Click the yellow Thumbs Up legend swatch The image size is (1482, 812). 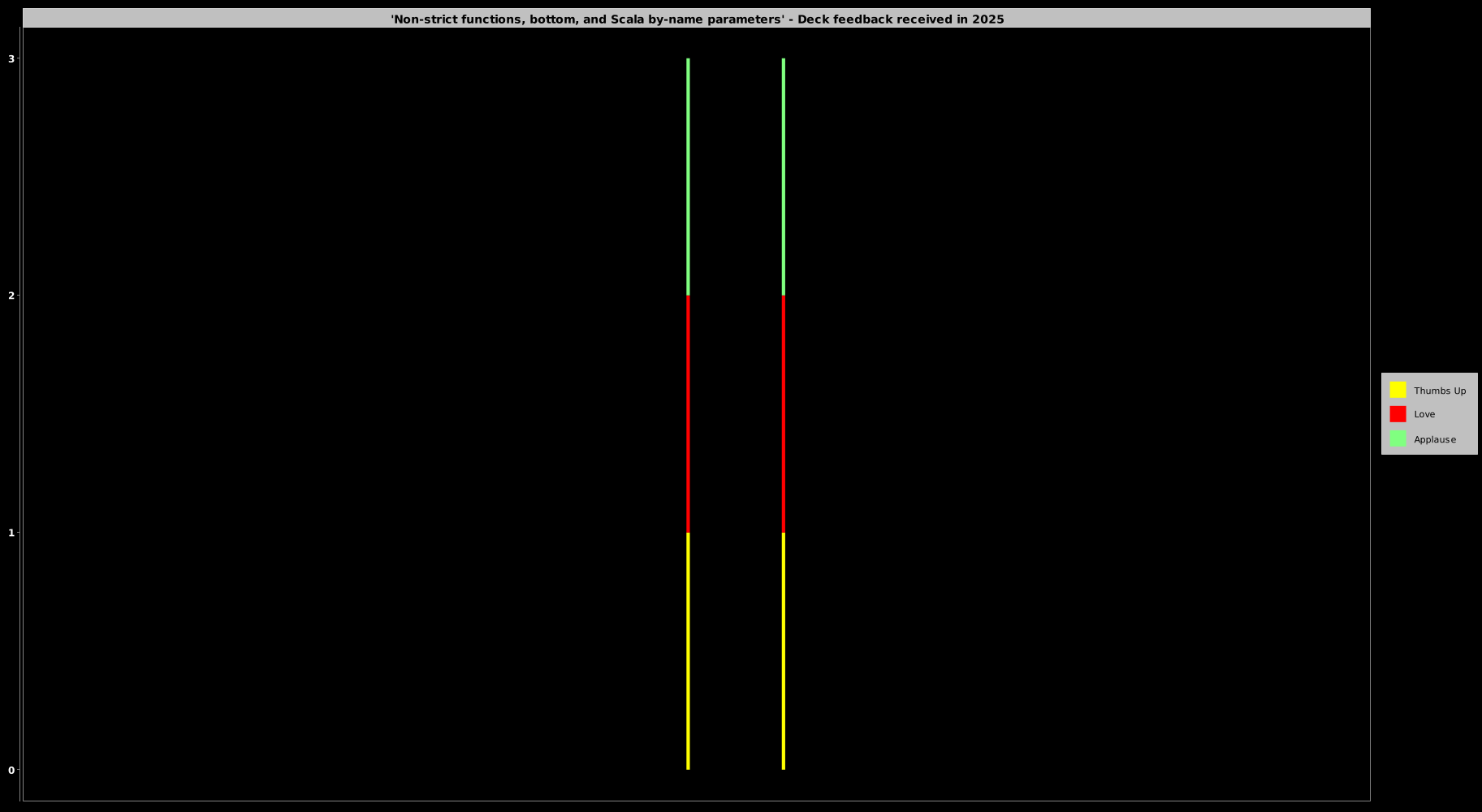[x=1398, y=390]
